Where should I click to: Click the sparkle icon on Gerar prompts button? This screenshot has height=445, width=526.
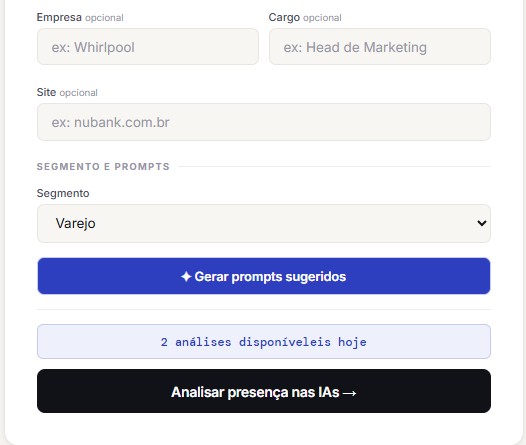click(x=186, y=277)
